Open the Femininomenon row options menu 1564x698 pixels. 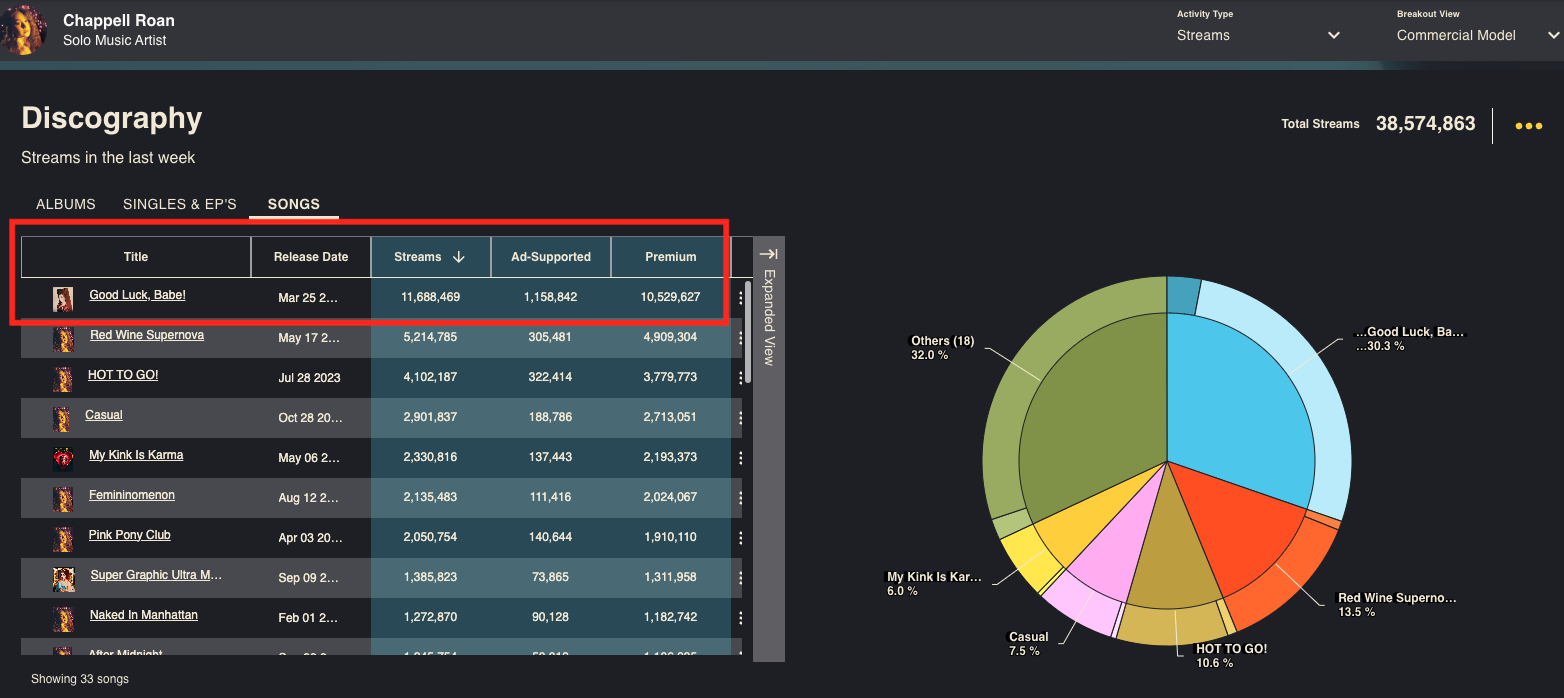coord(741,498)
